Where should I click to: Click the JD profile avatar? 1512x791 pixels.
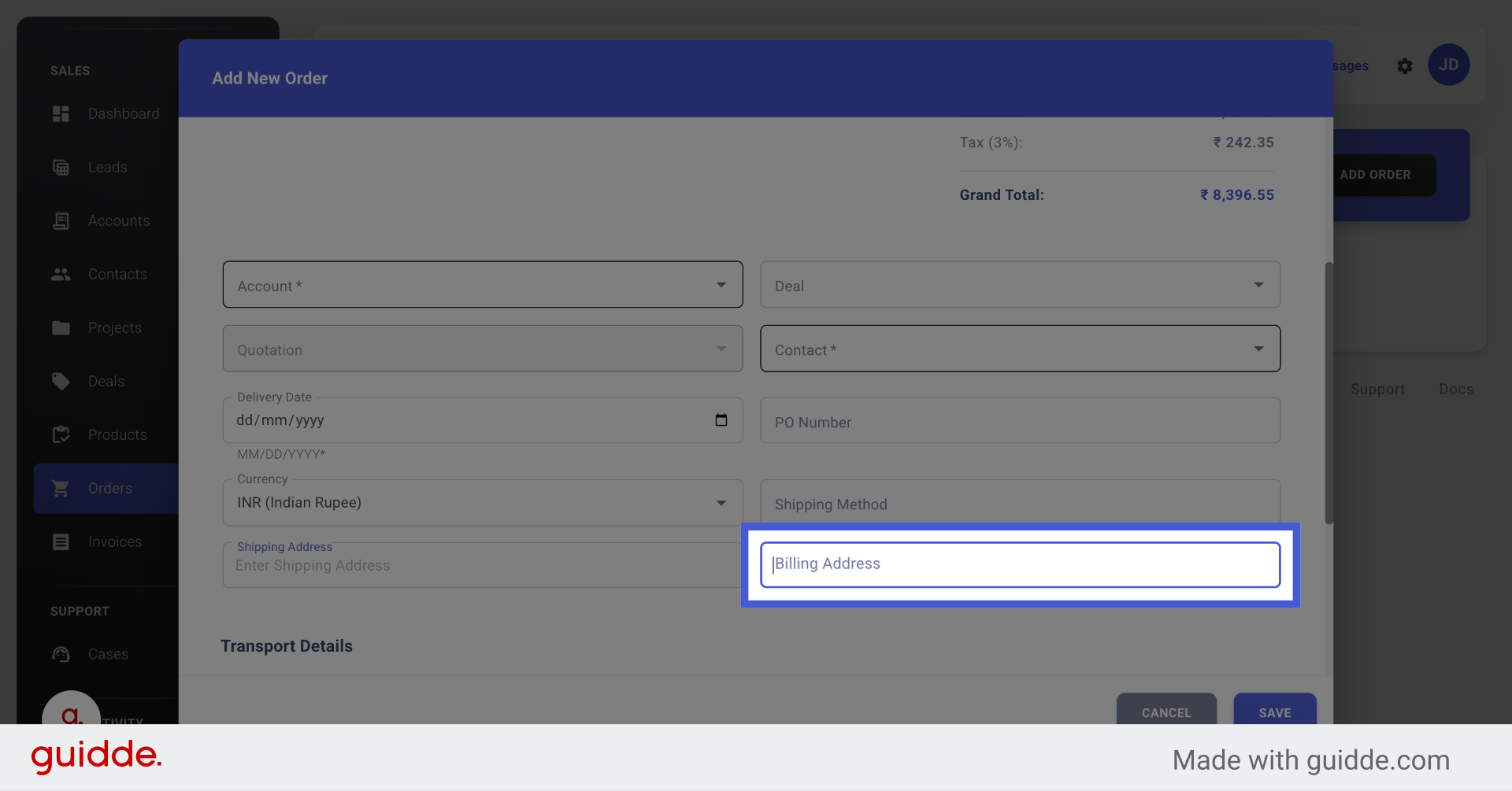tap(1449, 65)
